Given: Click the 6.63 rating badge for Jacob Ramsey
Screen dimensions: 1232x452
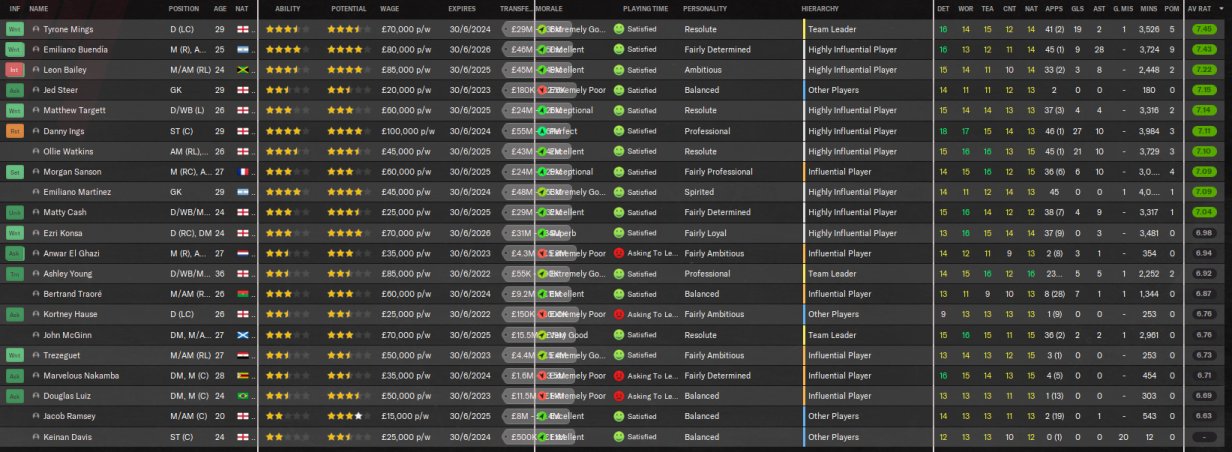Looking at the screenshot, I should click(x=1204, y=416).
